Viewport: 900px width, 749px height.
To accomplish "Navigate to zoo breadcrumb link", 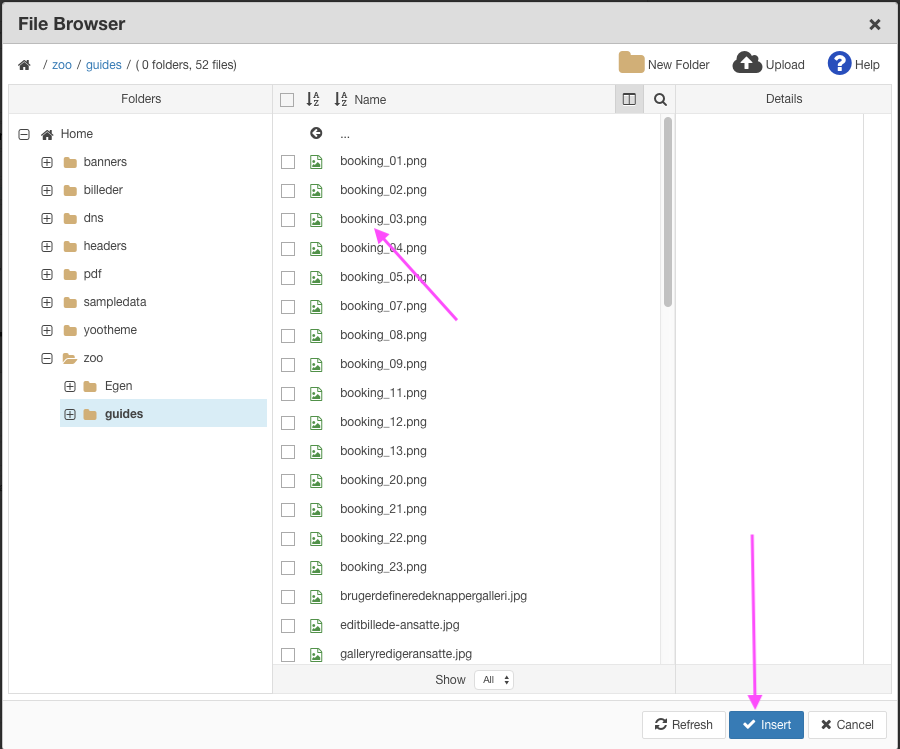I will coord(62,65).
